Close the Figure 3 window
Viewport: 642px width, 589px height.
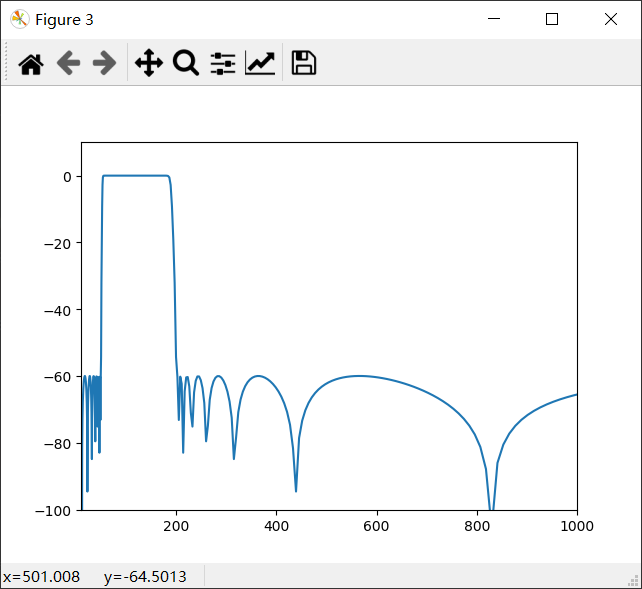[611, 19]
